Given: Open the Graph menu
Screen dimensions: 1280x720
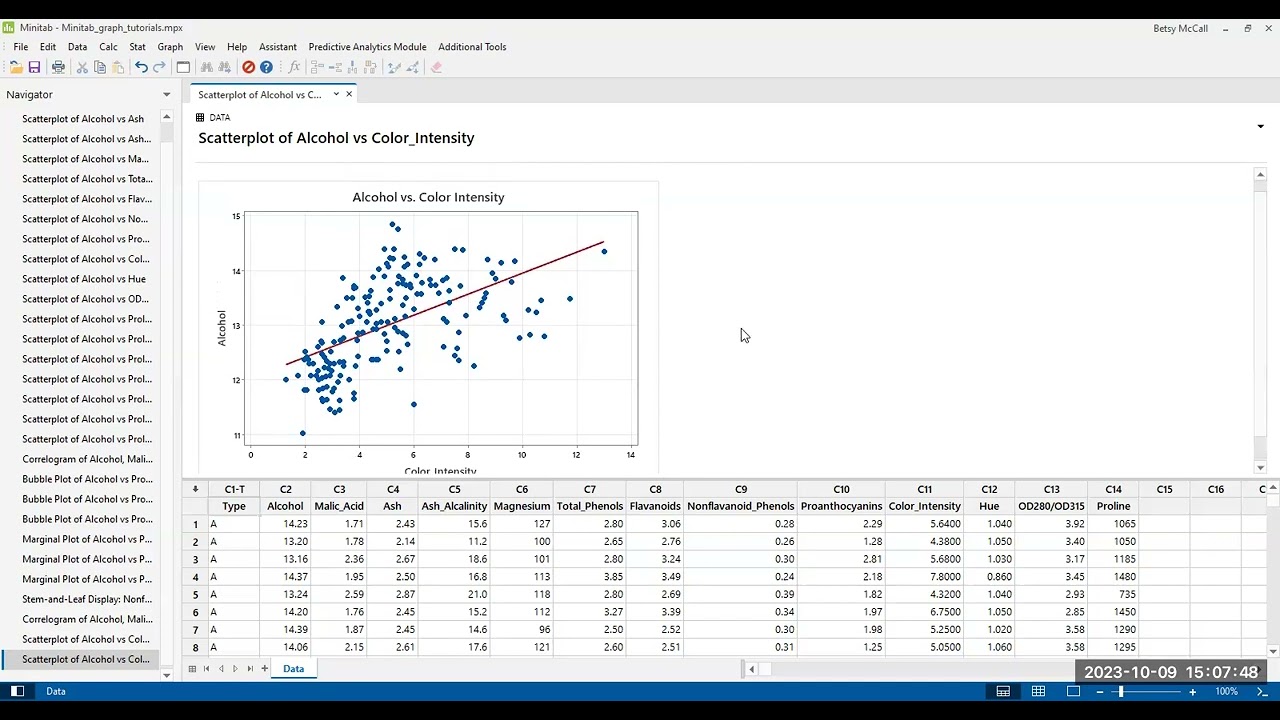Looking at the screenshot, I should [170, 47].
